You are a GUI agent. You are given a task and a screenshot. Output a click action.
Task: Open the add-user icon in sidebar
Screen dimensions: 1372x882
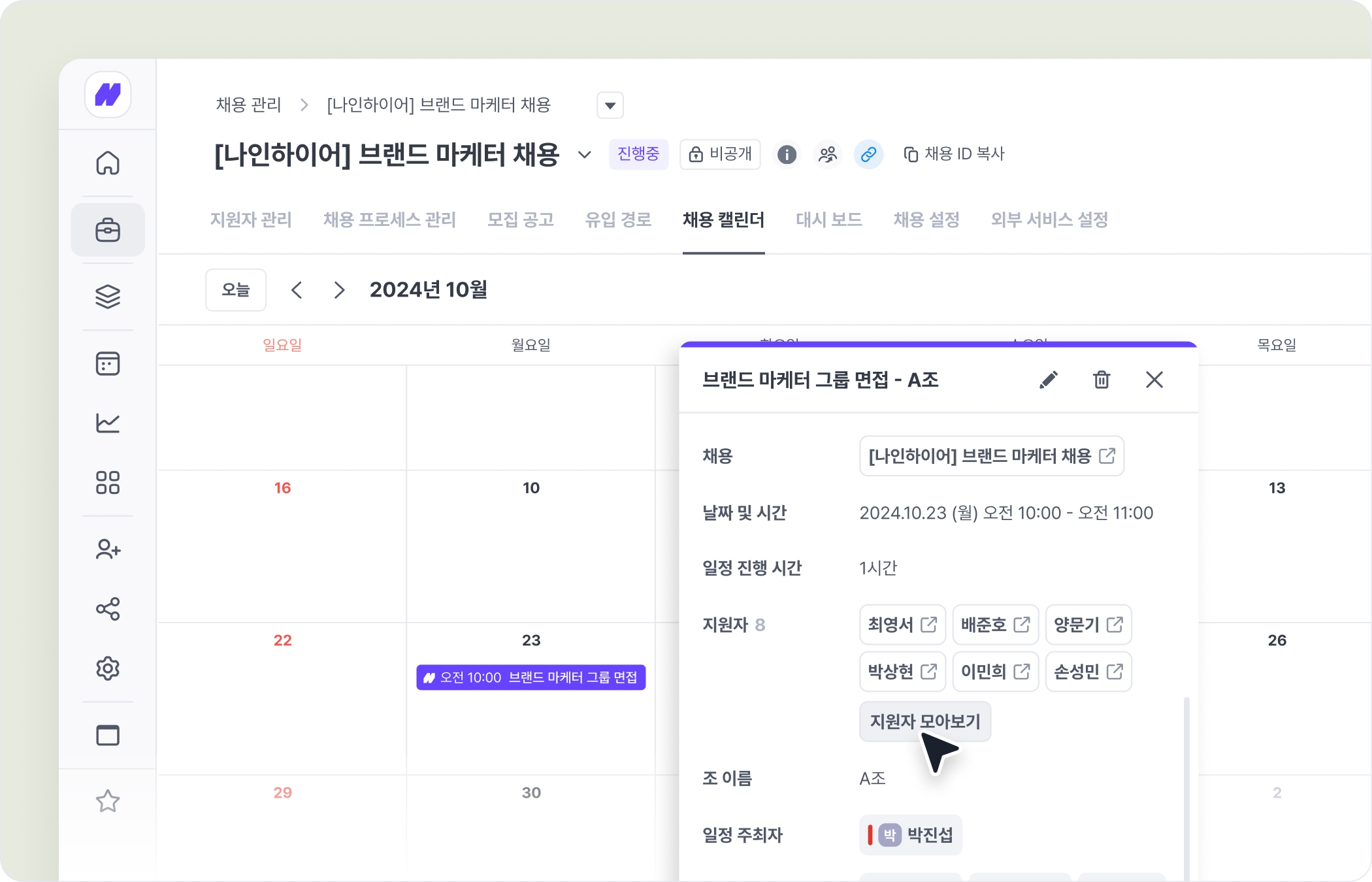click(108, 549)
